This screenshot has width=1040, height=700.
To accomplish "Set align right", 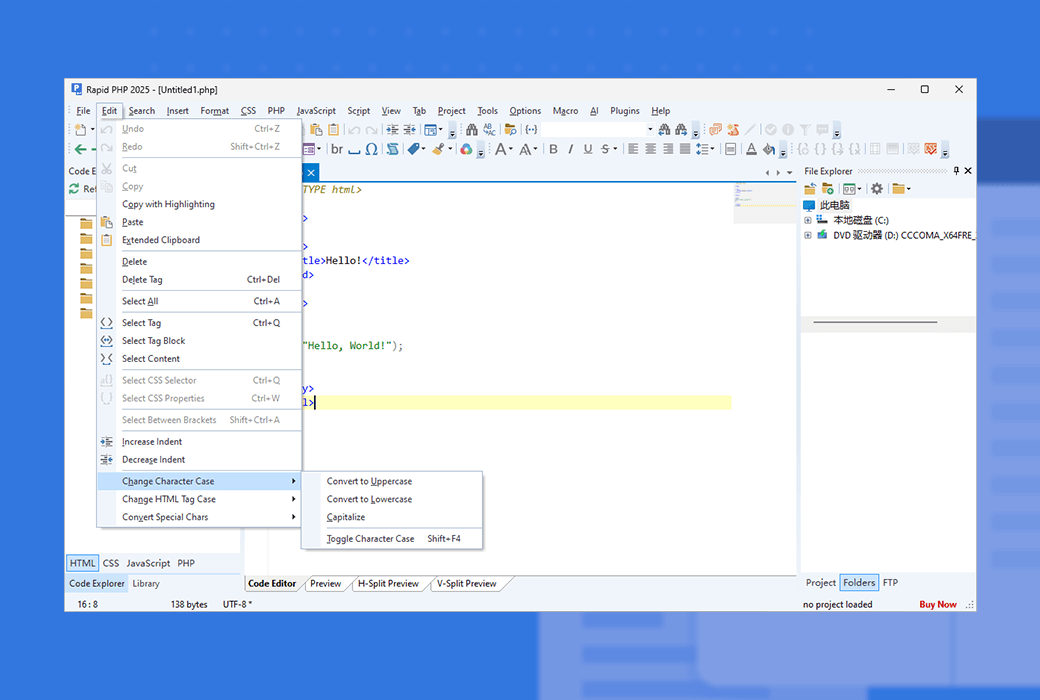I will (668, 149).
